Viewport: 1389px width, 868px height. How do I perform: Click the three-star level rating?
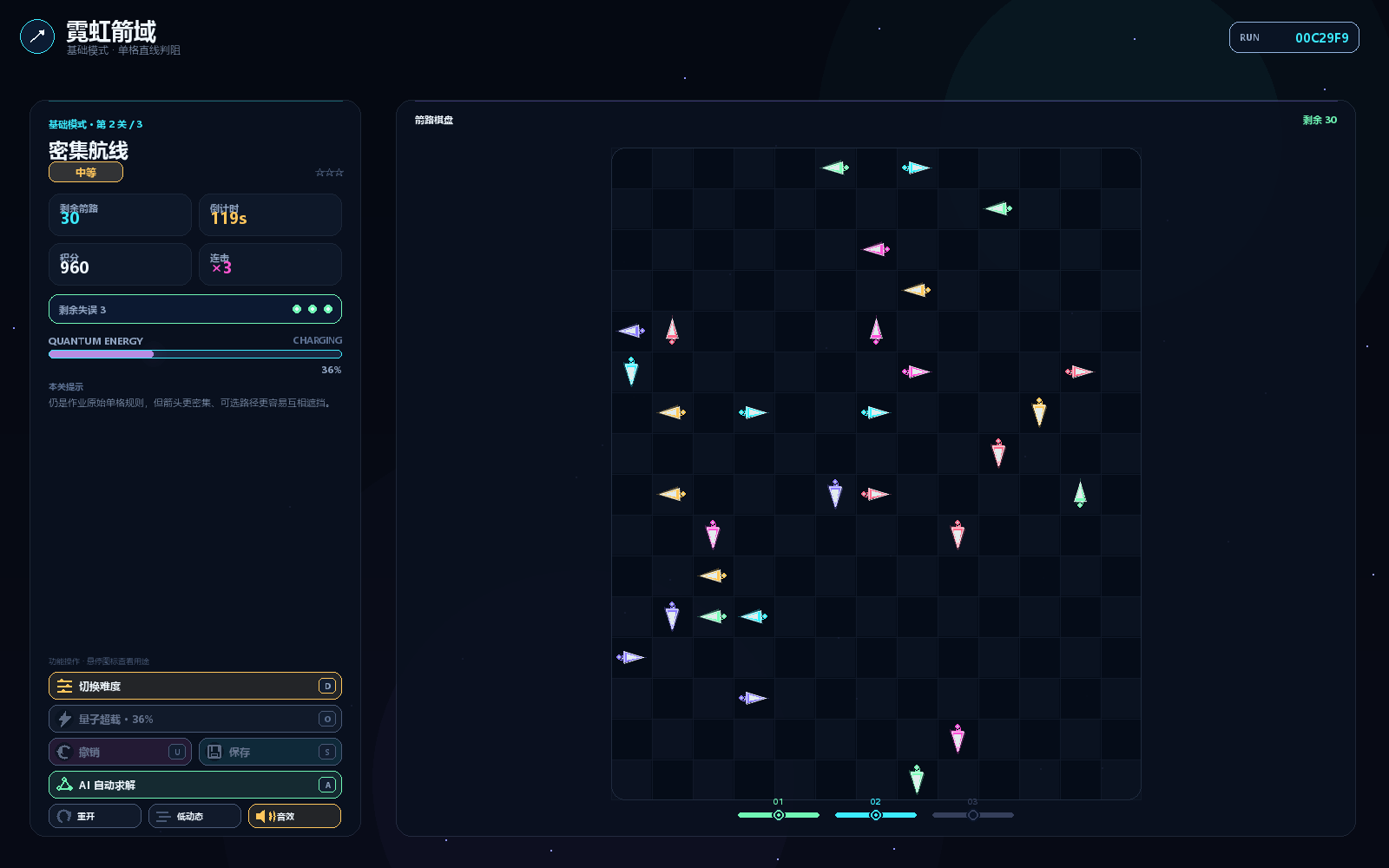[329, 173]
